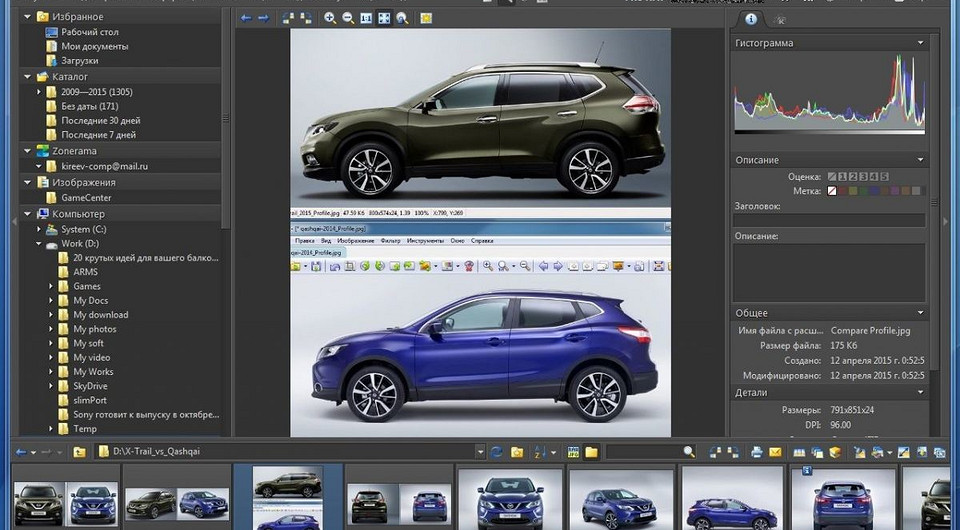Screen dimensions: 960x530
Task: Go up one folder level
Action: click(80, 452)
